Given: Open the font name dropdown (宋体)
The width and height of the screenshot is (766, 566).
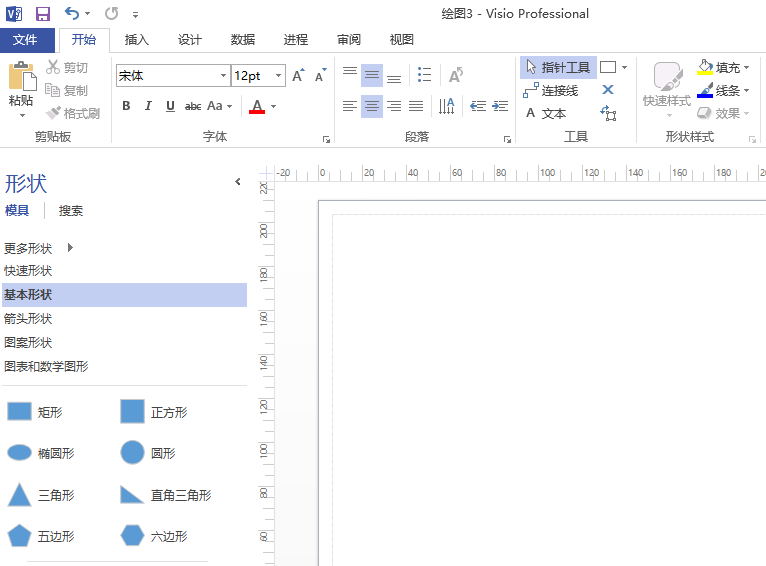Looking at the screenshot, I should tap(223, 76).
